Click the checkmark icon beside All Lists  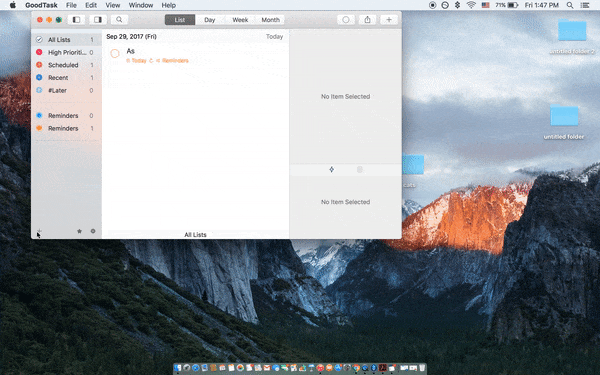pyautogui.click(x=39, y=39)
